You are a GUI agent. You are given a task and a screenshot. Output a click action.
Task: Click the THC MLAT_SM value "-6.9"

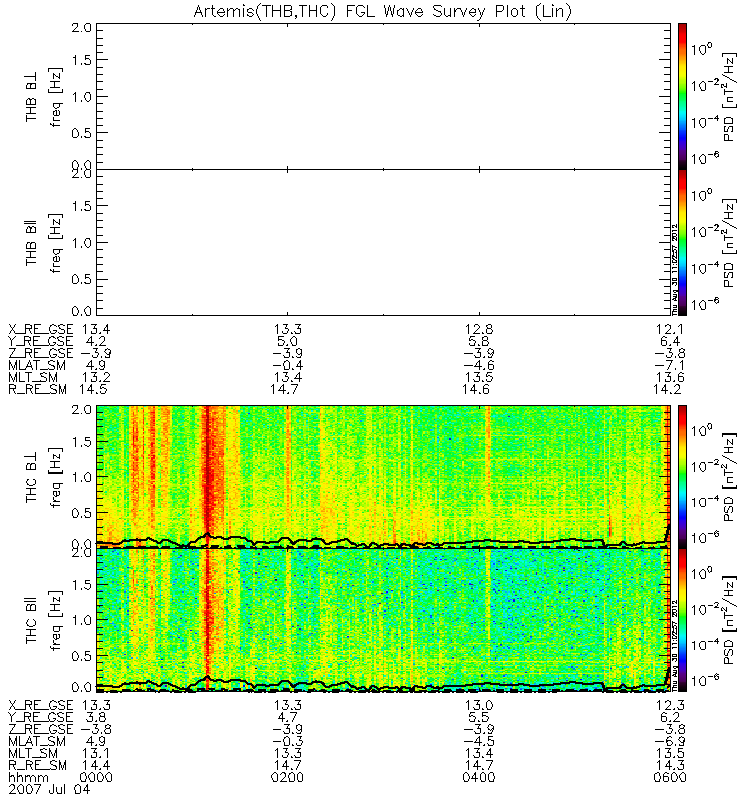[x=670, y=741]
